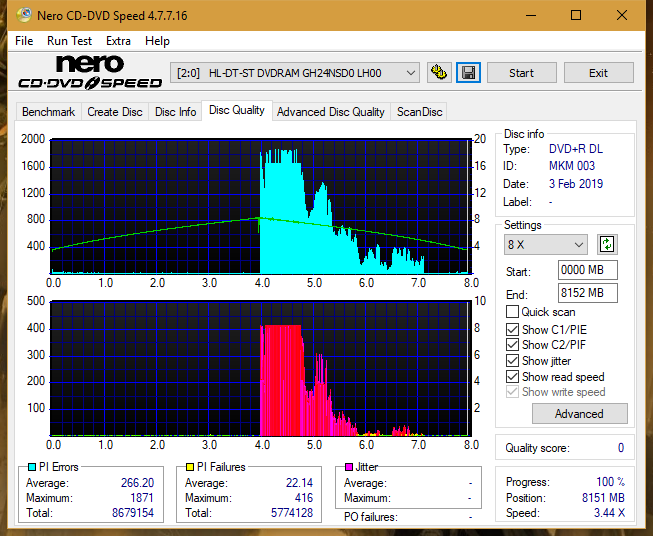This screenshot has height=536, width=653.
Task: Select the Disc Quality tab
Action: click(237, 110)
